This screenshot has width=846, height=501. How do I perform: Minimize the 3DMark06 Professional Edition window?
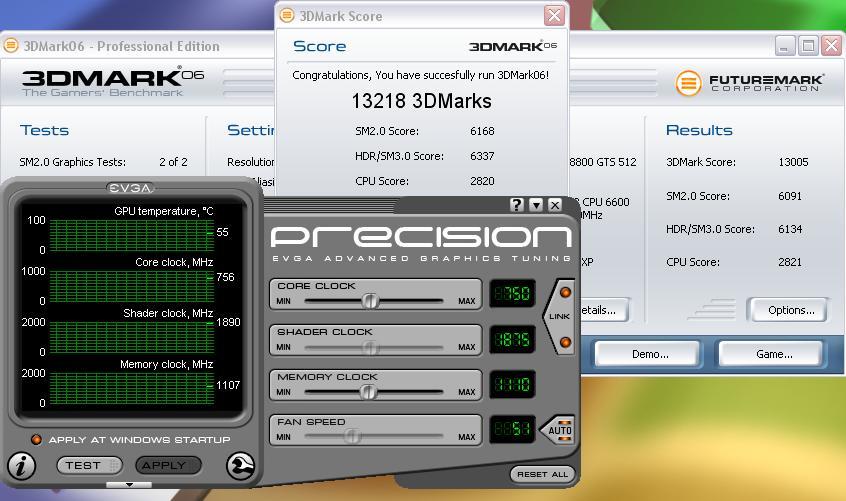pos(785,46)
